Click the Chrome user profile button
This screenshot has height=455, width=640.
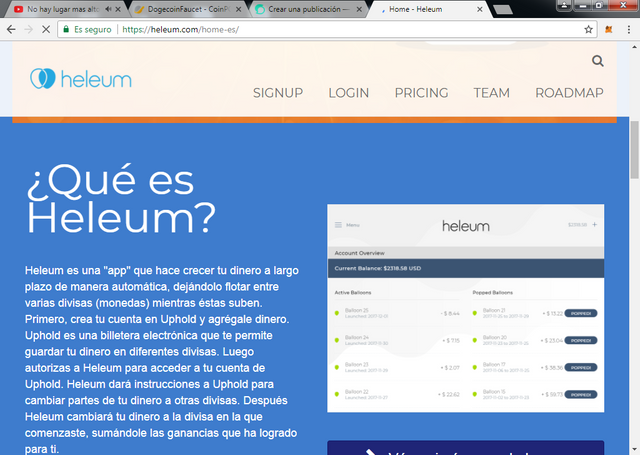tap(564, 5)
